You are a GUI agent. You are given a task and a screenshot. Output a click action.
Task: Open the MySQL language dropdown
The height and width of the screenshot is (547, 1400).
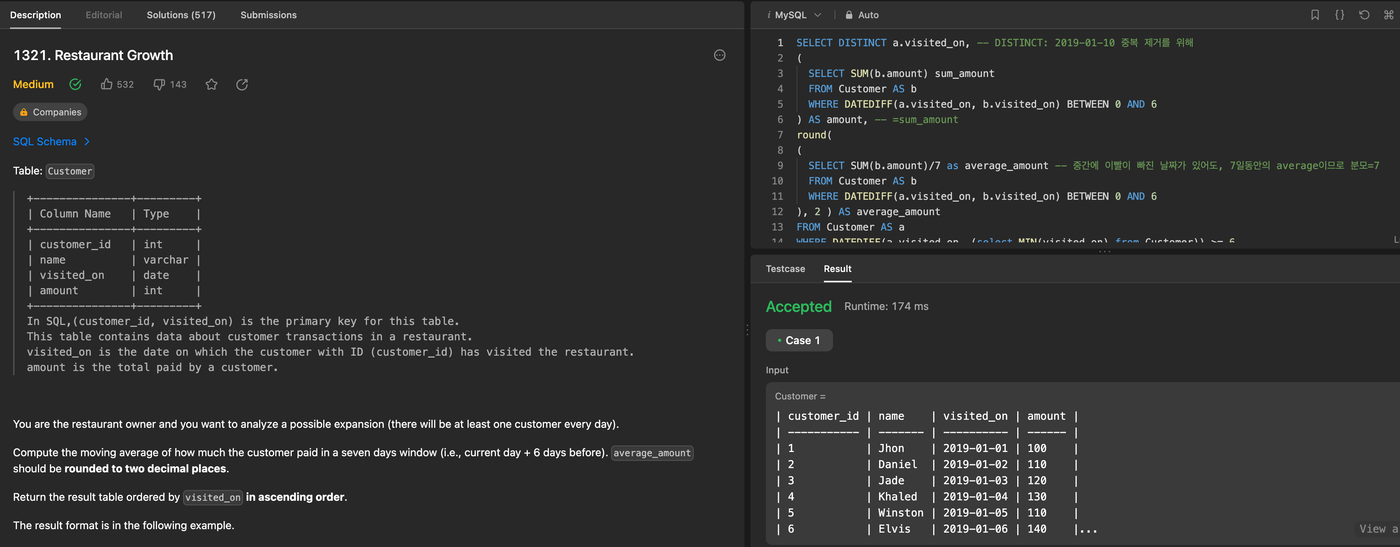[794, 15]
